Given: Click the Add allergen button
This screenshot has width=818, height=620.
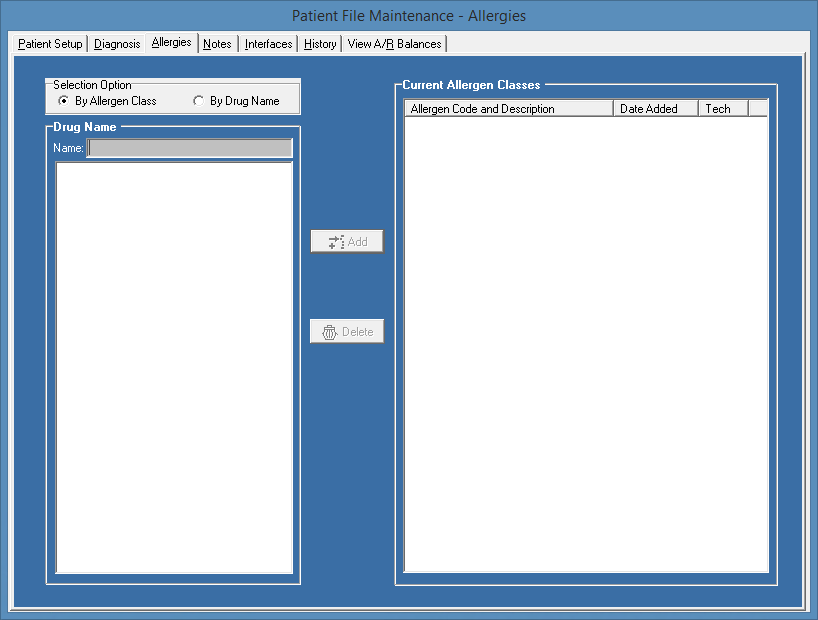Looking at the screenshot, I should coord(347,242).
